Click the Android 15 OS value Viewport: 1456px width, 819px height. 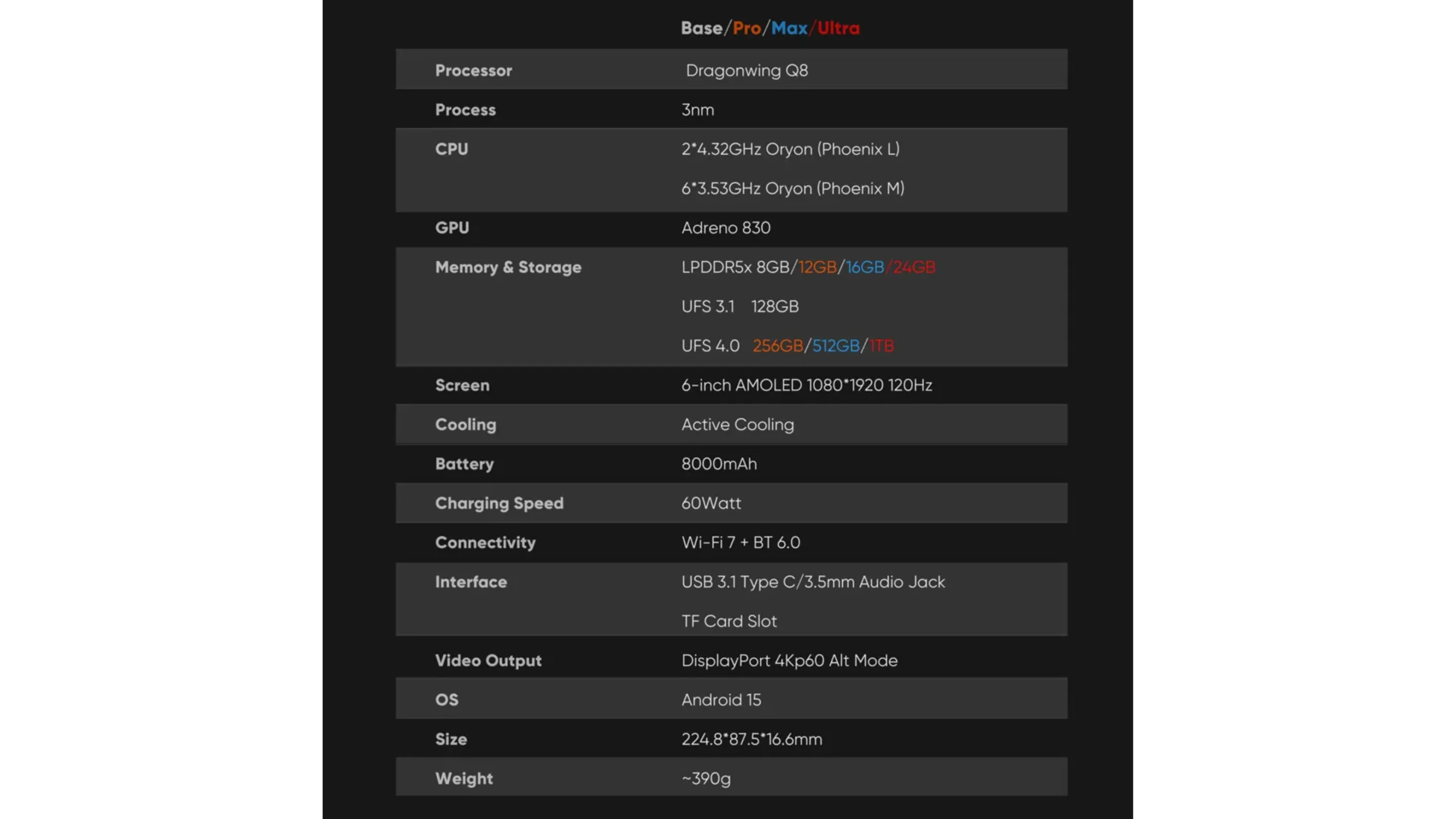(x=720, y=699)
